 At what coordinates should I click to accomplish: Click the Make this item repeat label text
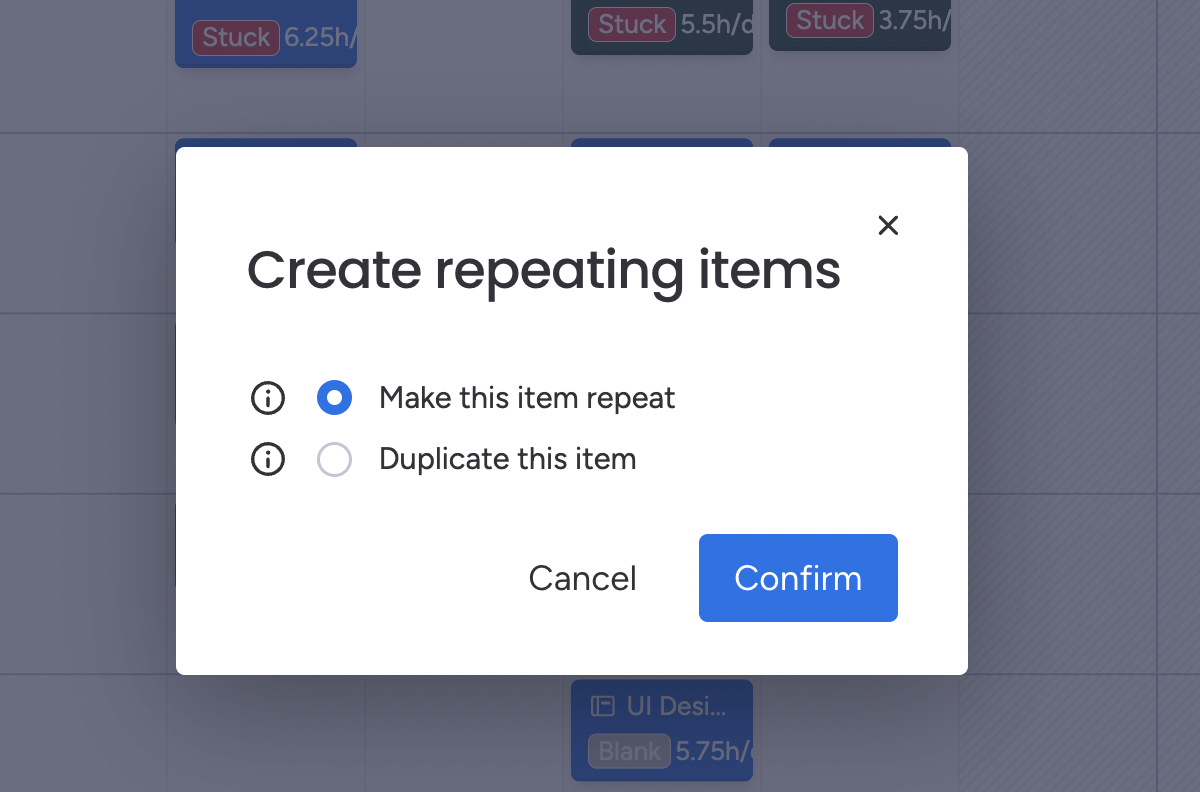coord(527,398)
